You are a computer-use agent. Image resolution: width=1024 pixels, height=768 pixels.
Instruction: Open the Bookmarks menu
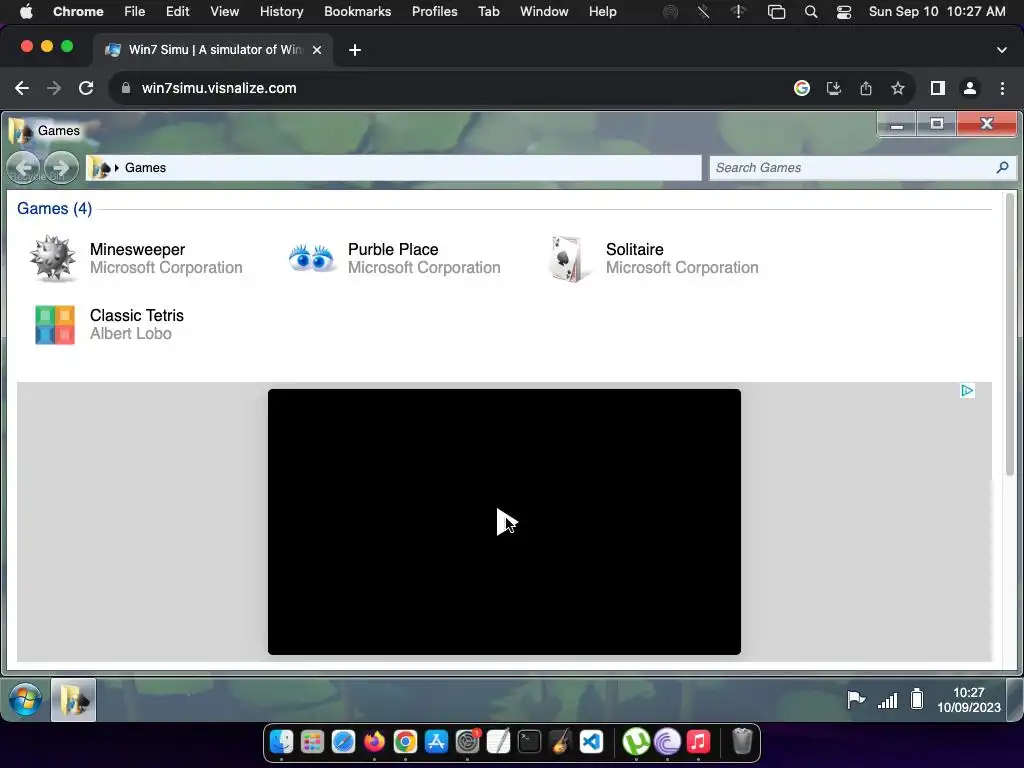[357, 12]
